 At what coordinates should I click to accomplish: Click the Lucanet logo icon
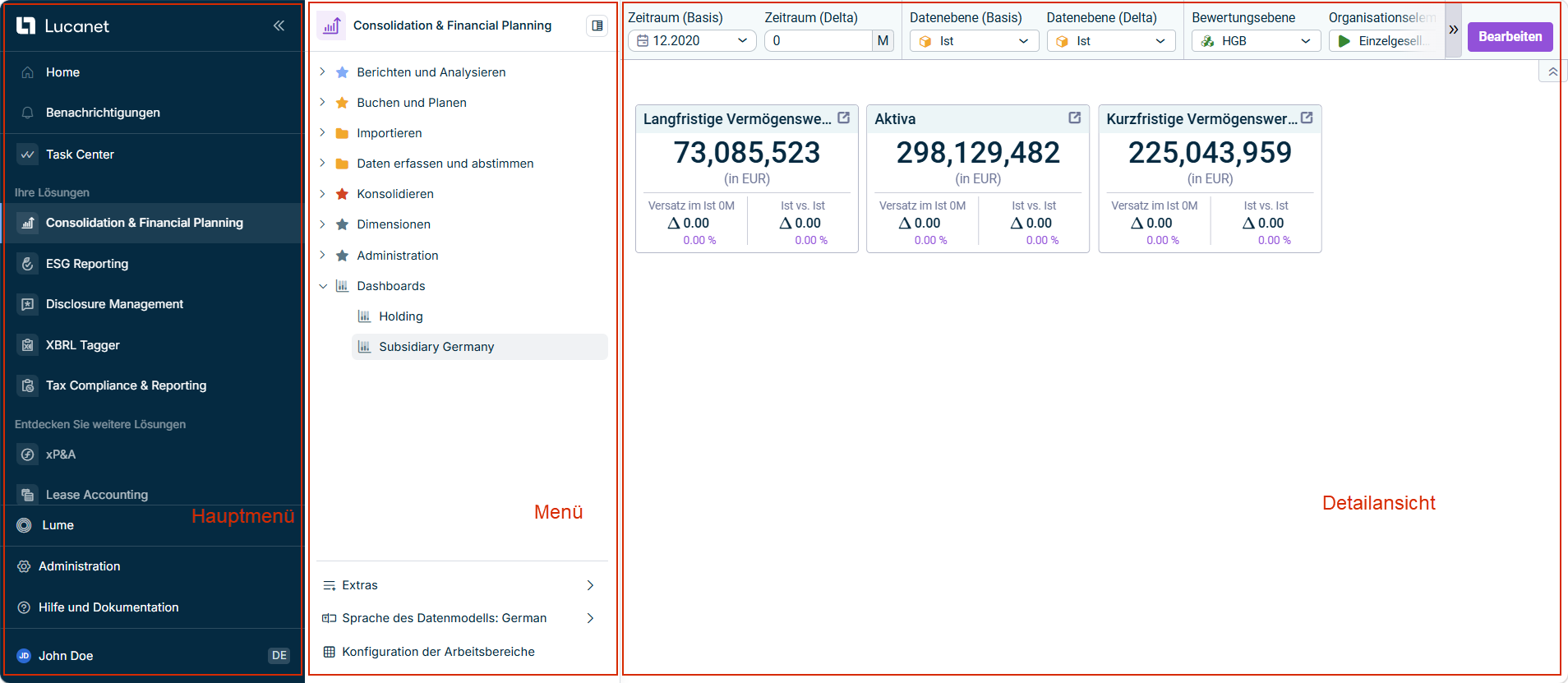26,25
